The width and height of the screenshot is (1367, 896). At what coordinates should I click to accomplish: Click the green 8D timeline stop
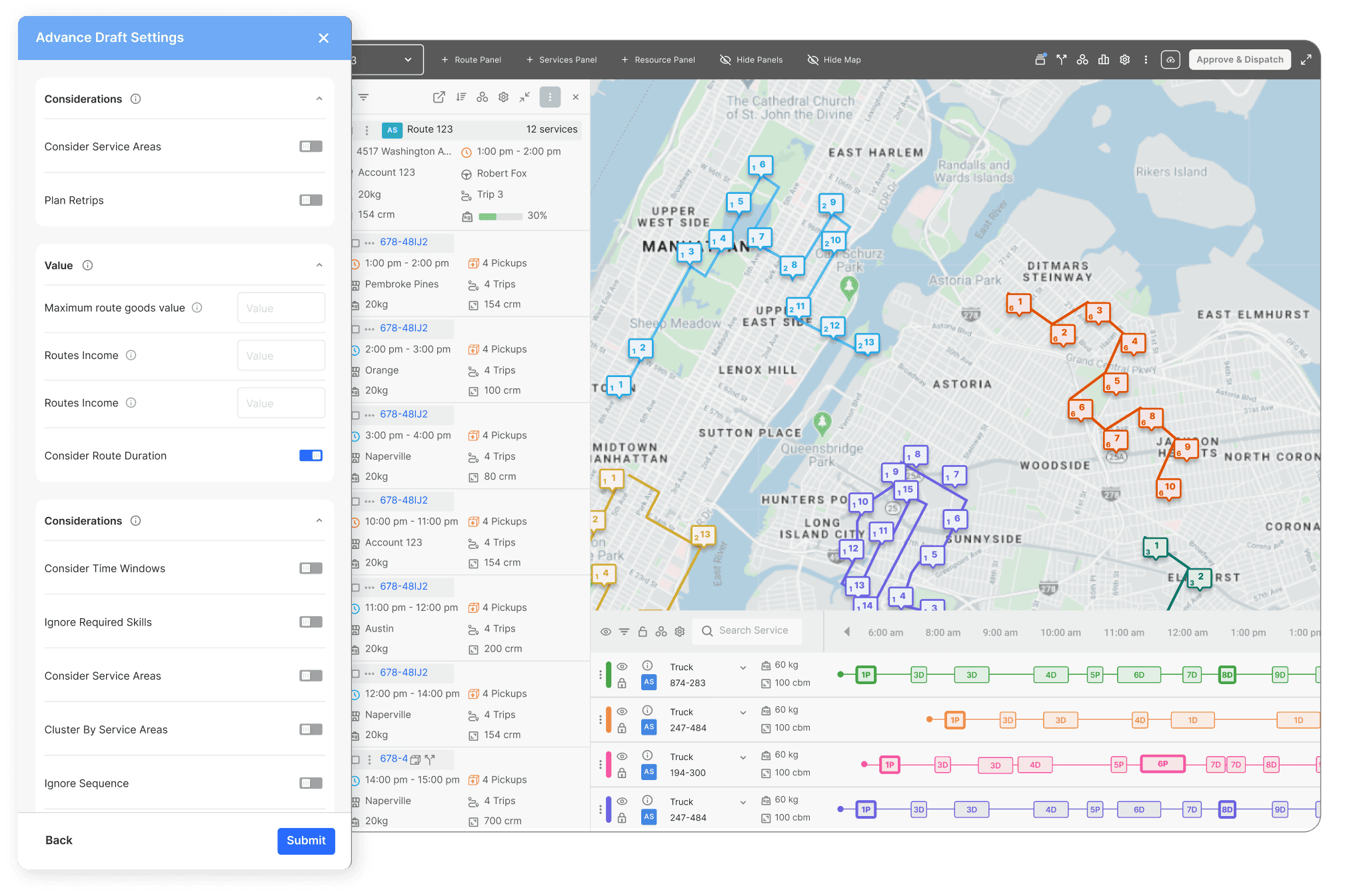point(1226,675)
